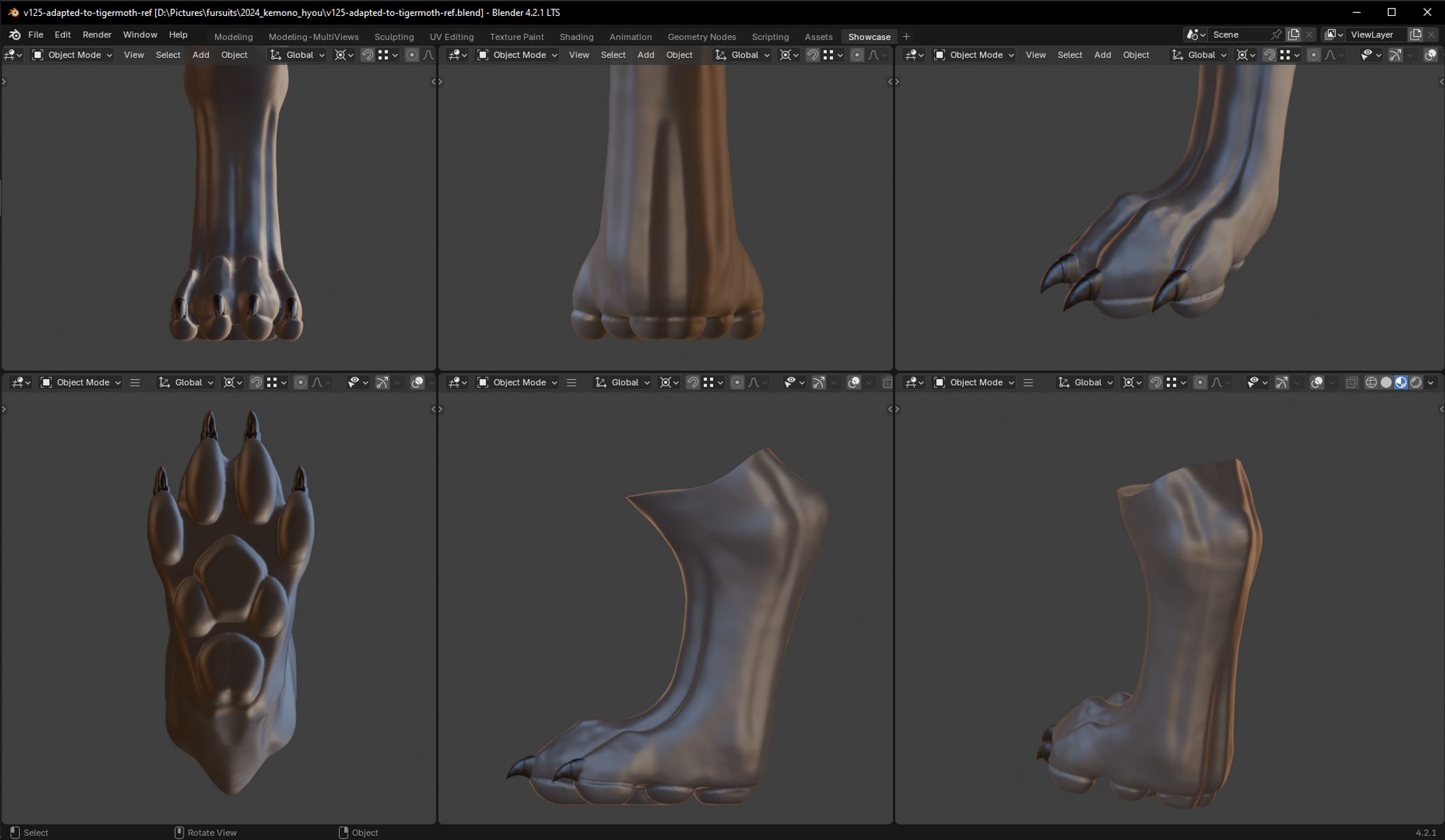Image resolution: width=1445 pixels, height=840 pixels.
Task: Toggle snapping magnet in front claws viewport
Action: pos(367,55)
